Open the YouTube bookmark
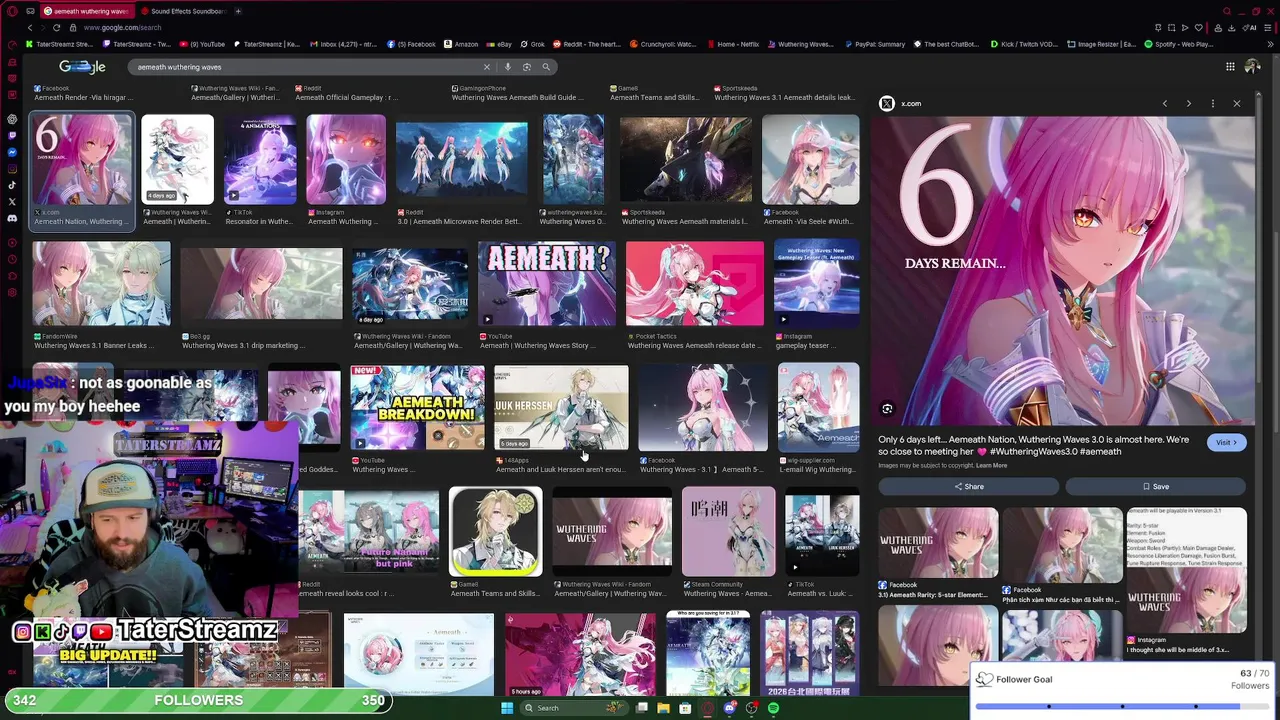The image size is (1280, 720). pos(201,44)
